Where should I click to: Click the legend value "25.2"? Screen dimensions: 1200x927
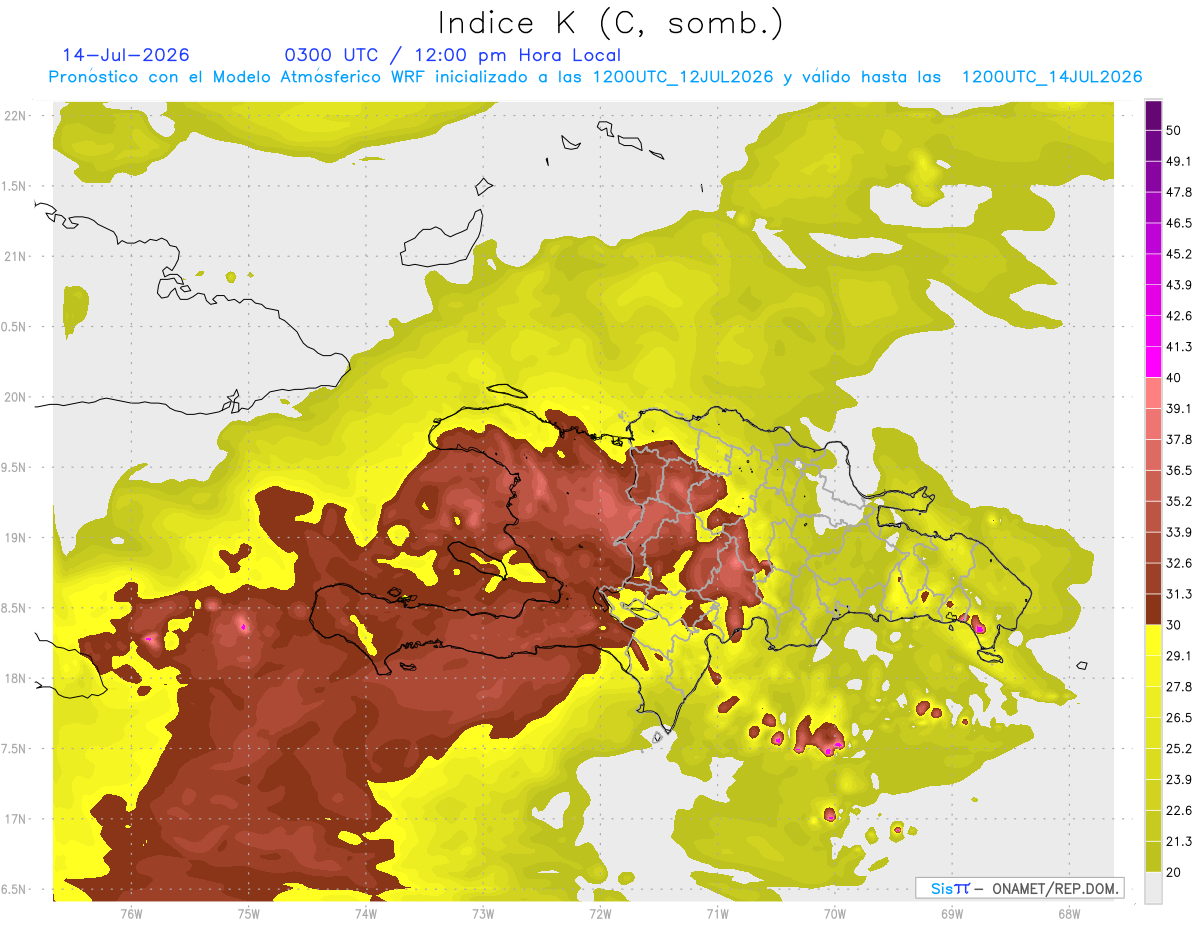pos(1178,749)
